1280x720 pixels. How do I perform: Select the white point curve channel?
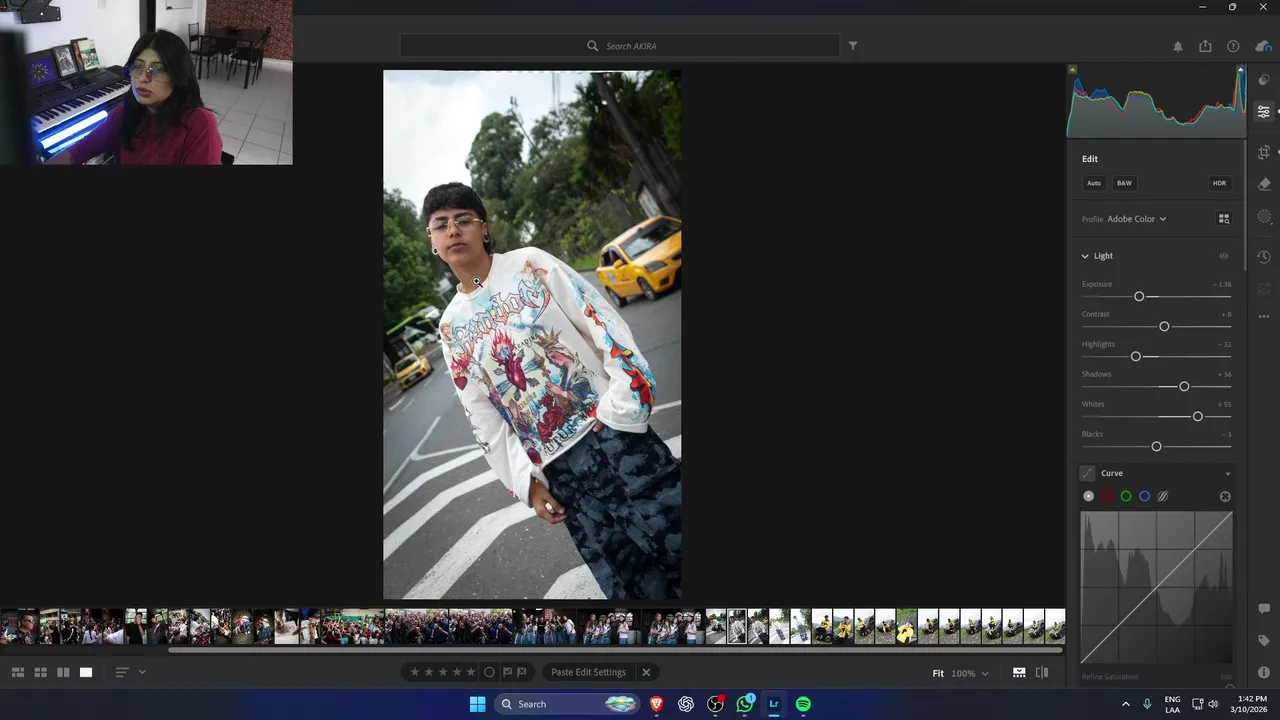tap(1088, 496)
